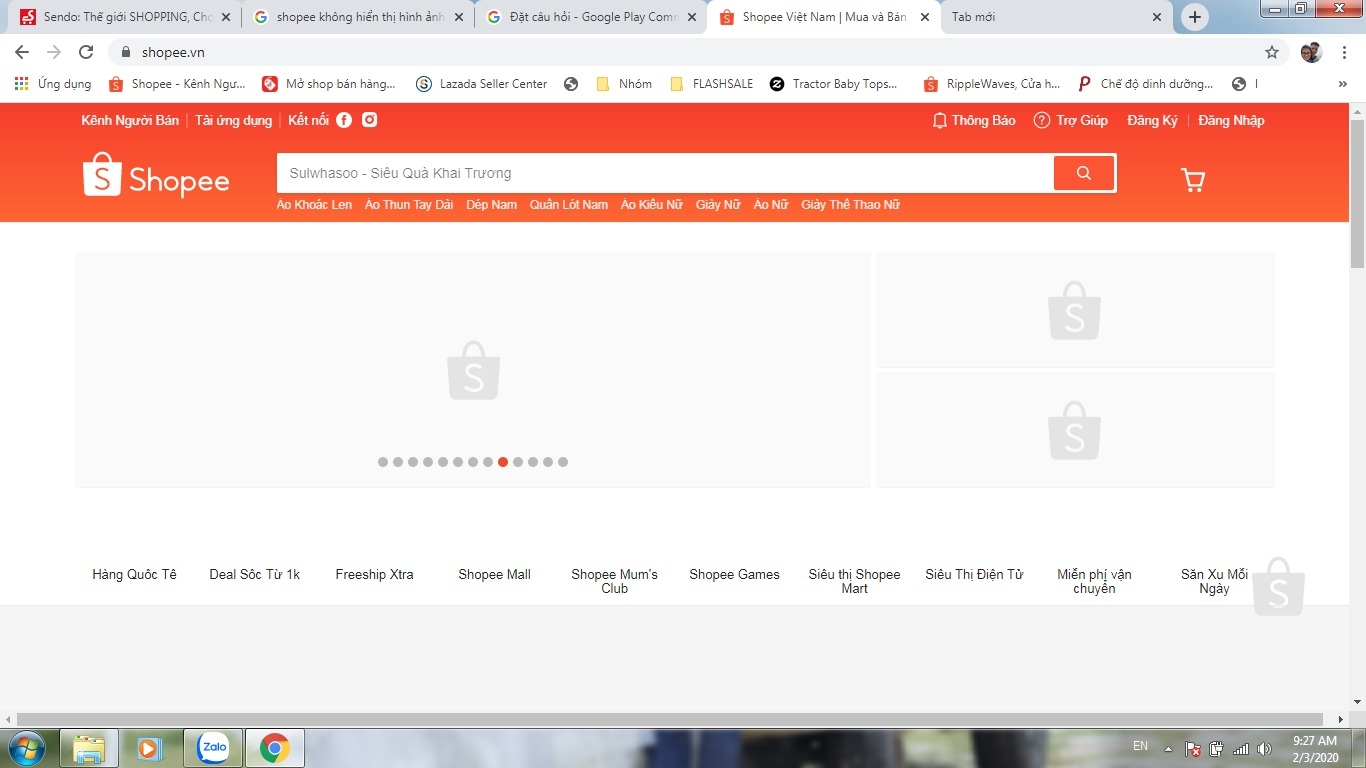Open the Deal Sốc Từ 1k category

254,574
